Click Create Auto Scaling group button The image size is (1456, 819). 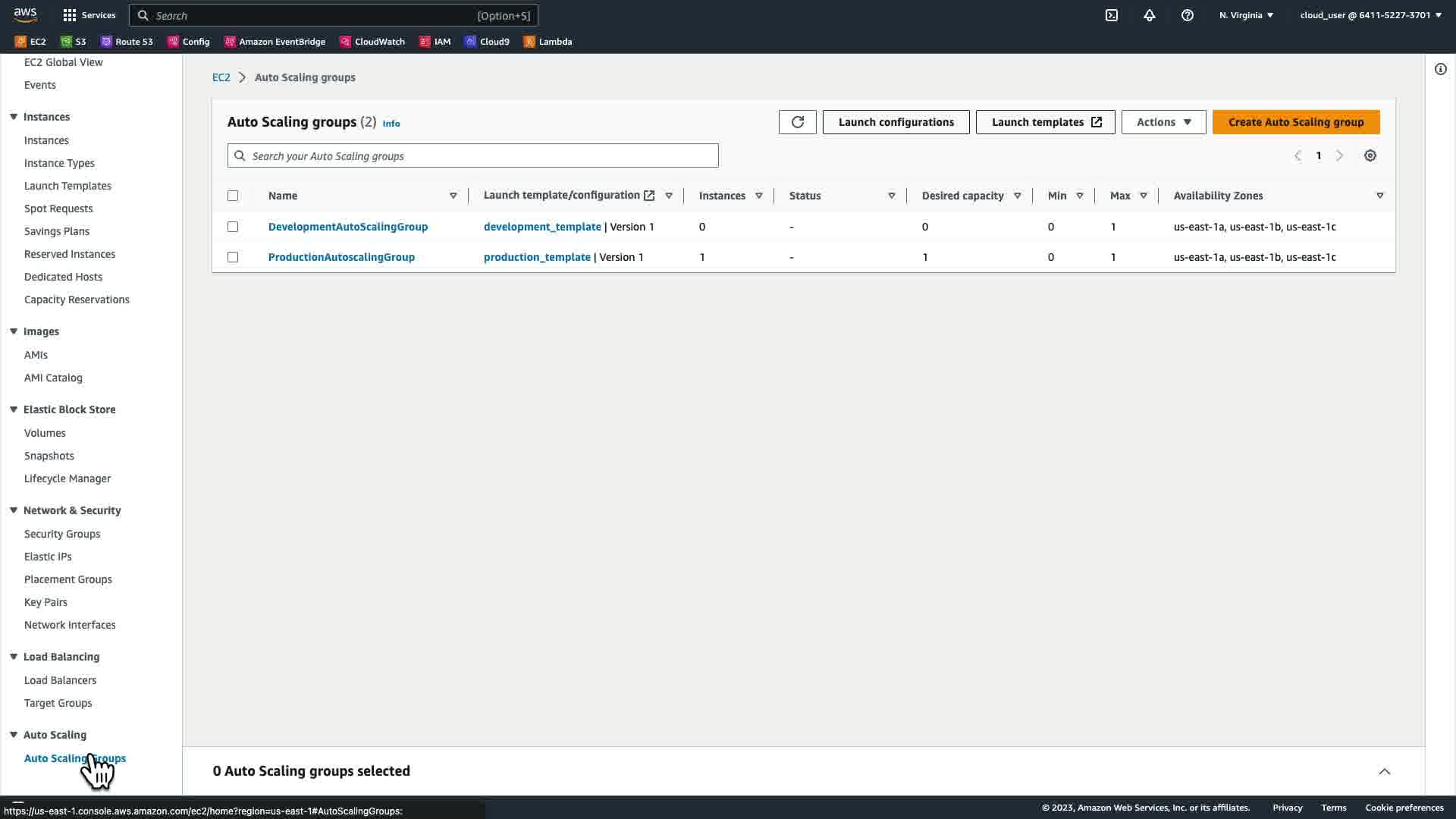1295,122
